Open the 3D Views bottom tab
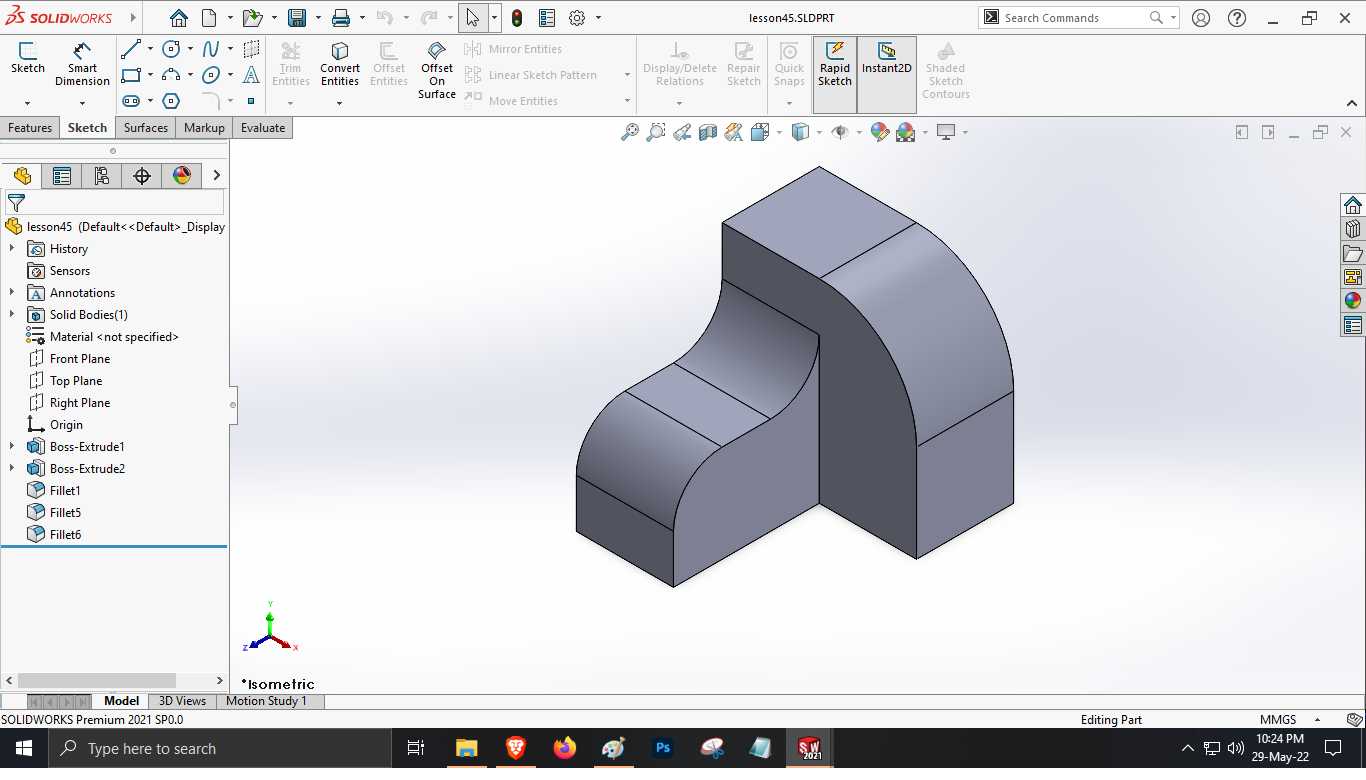This screenshot has height=780, width=1366. 182,701
